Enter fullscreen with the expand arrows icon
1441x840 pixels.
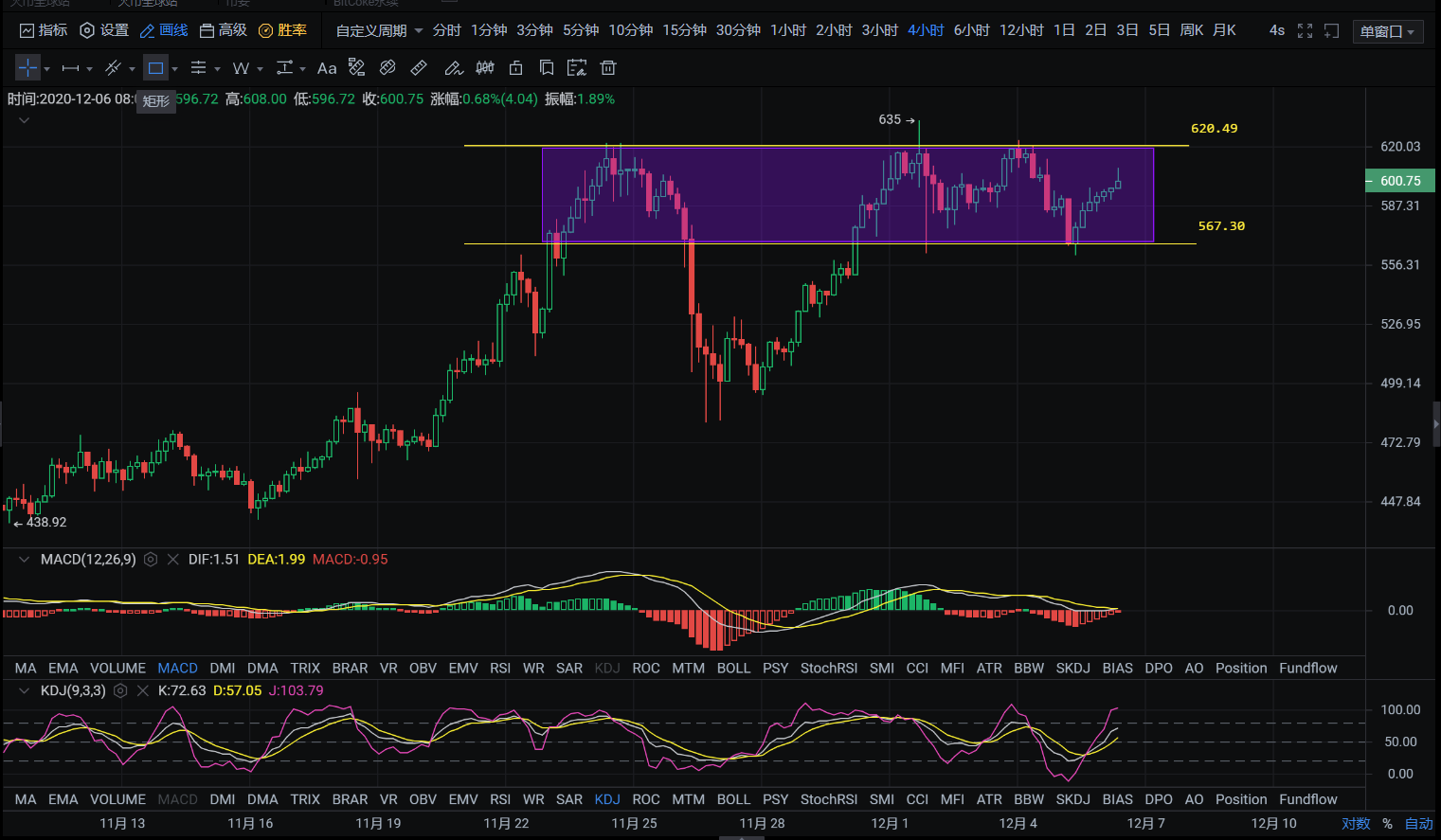[1305, 31]
